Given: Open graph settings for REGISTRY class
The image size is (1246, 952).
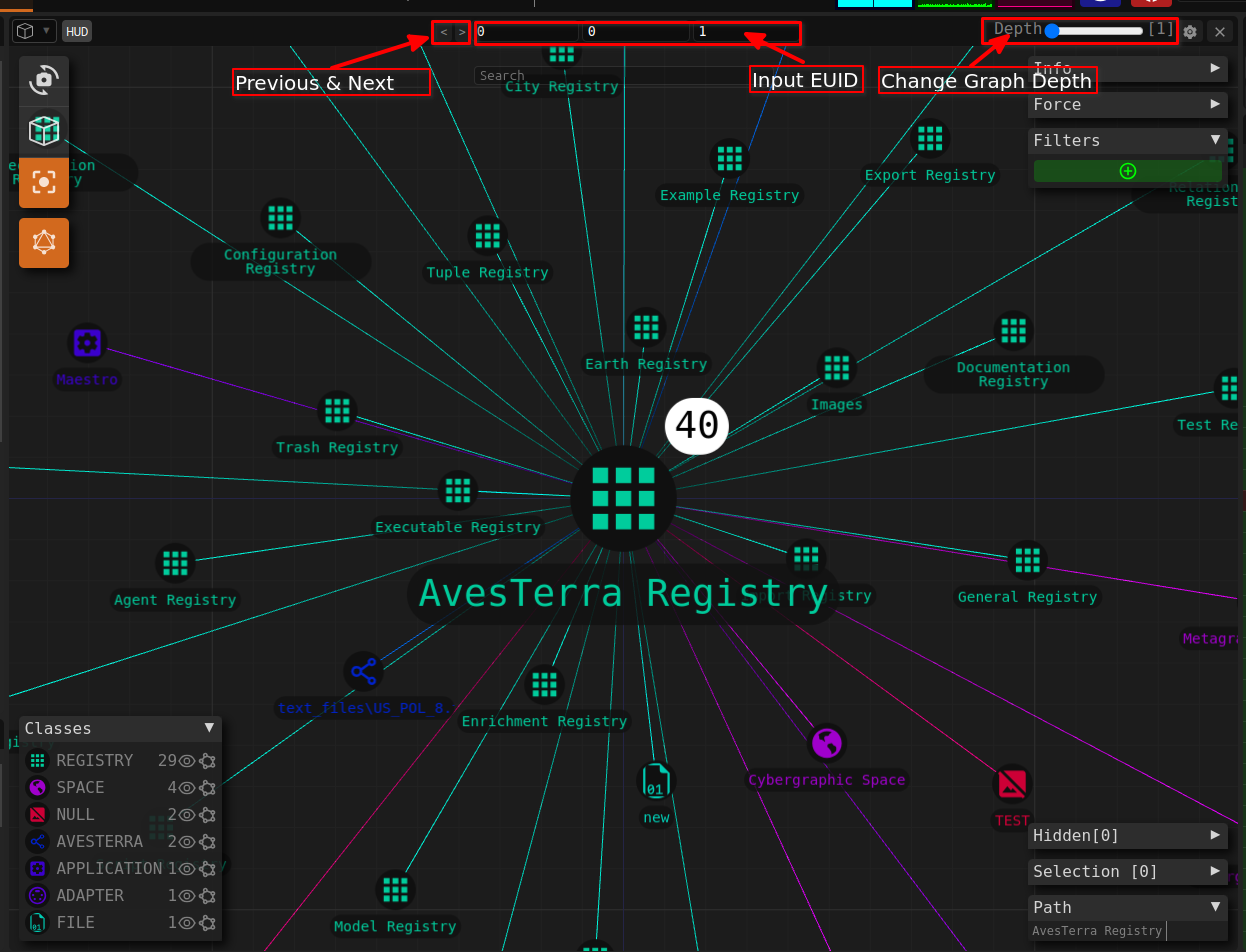Looking at the screenshot, I should point(207,761).
